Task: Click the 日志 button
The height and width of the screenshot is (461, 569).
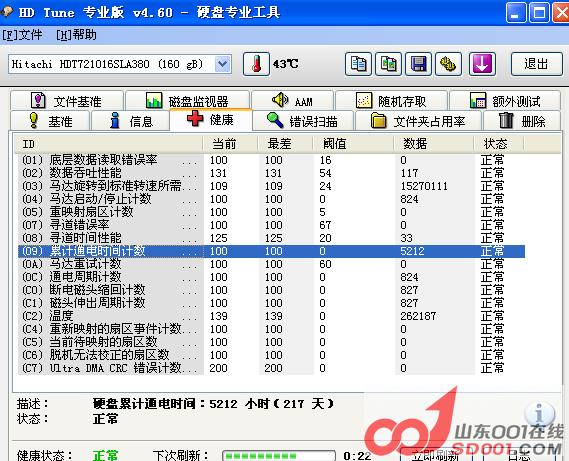Action: point(519,454)
